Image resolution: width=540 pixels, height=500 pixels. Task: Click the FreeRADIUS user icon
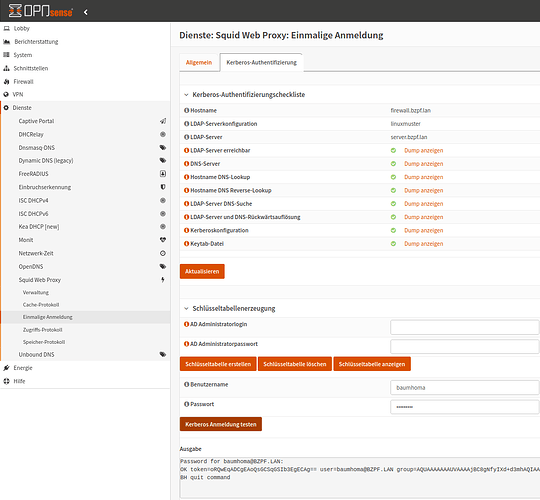coord(163,174)
